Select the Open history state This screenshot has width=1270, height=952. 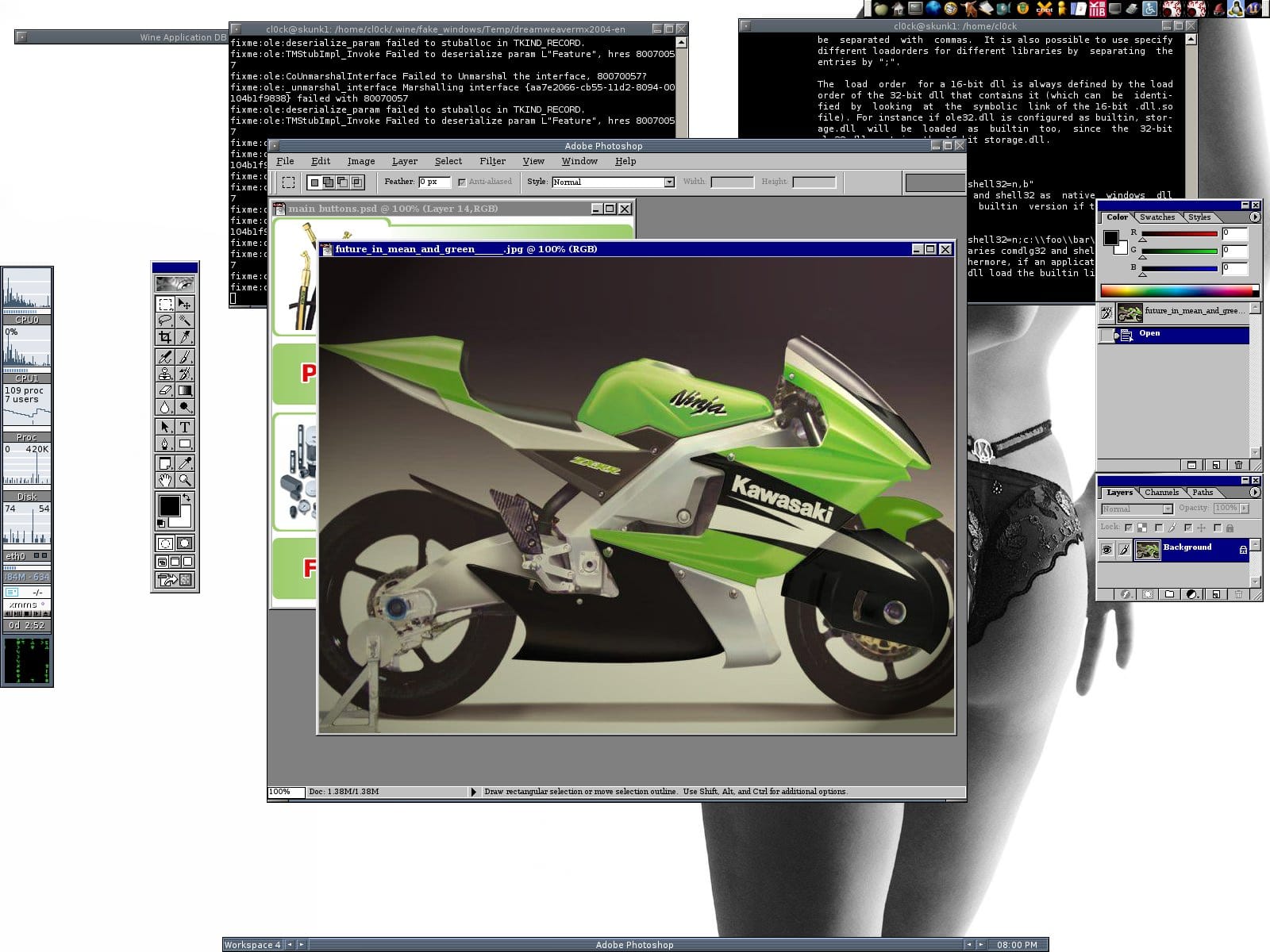point(1174,335)
